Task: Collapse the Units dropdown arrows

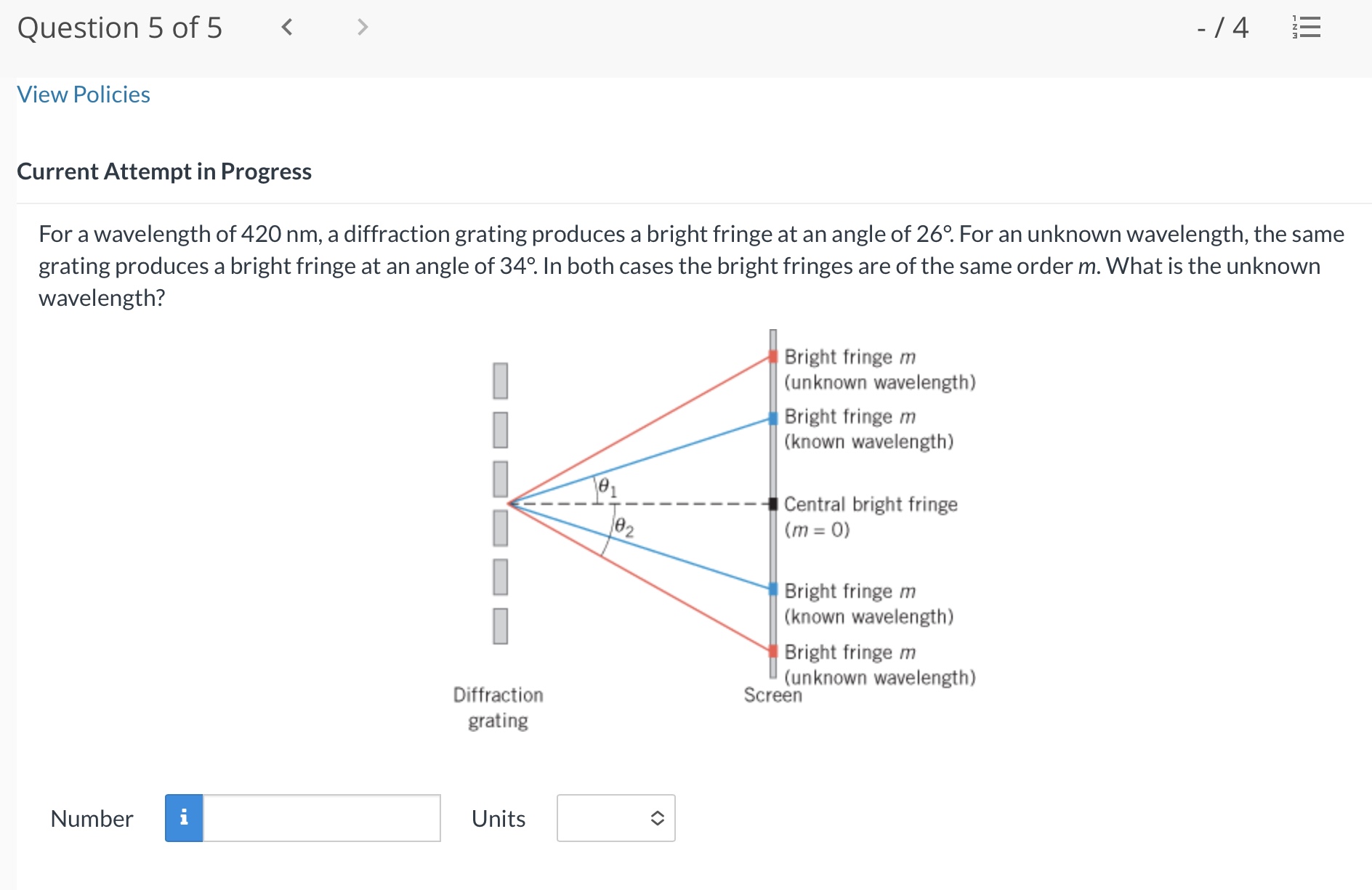Action: [x=656, y=818]
